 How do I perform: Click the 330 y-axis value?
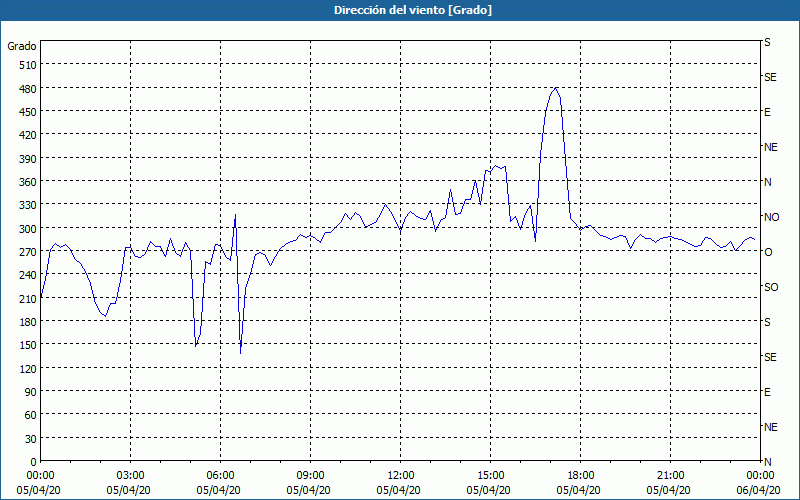click(28, 205)
